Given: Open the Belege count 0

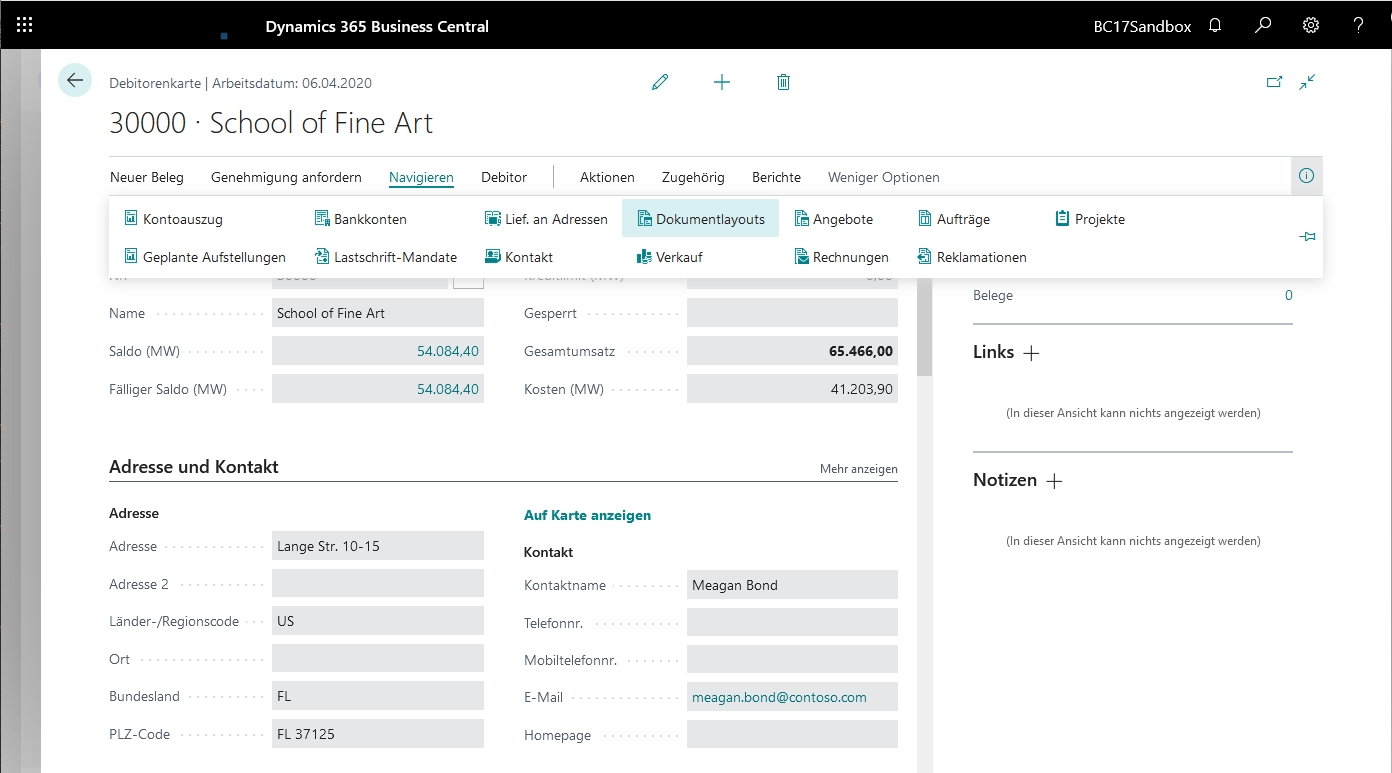Looking at the screenshot, I should (1288, 295).
